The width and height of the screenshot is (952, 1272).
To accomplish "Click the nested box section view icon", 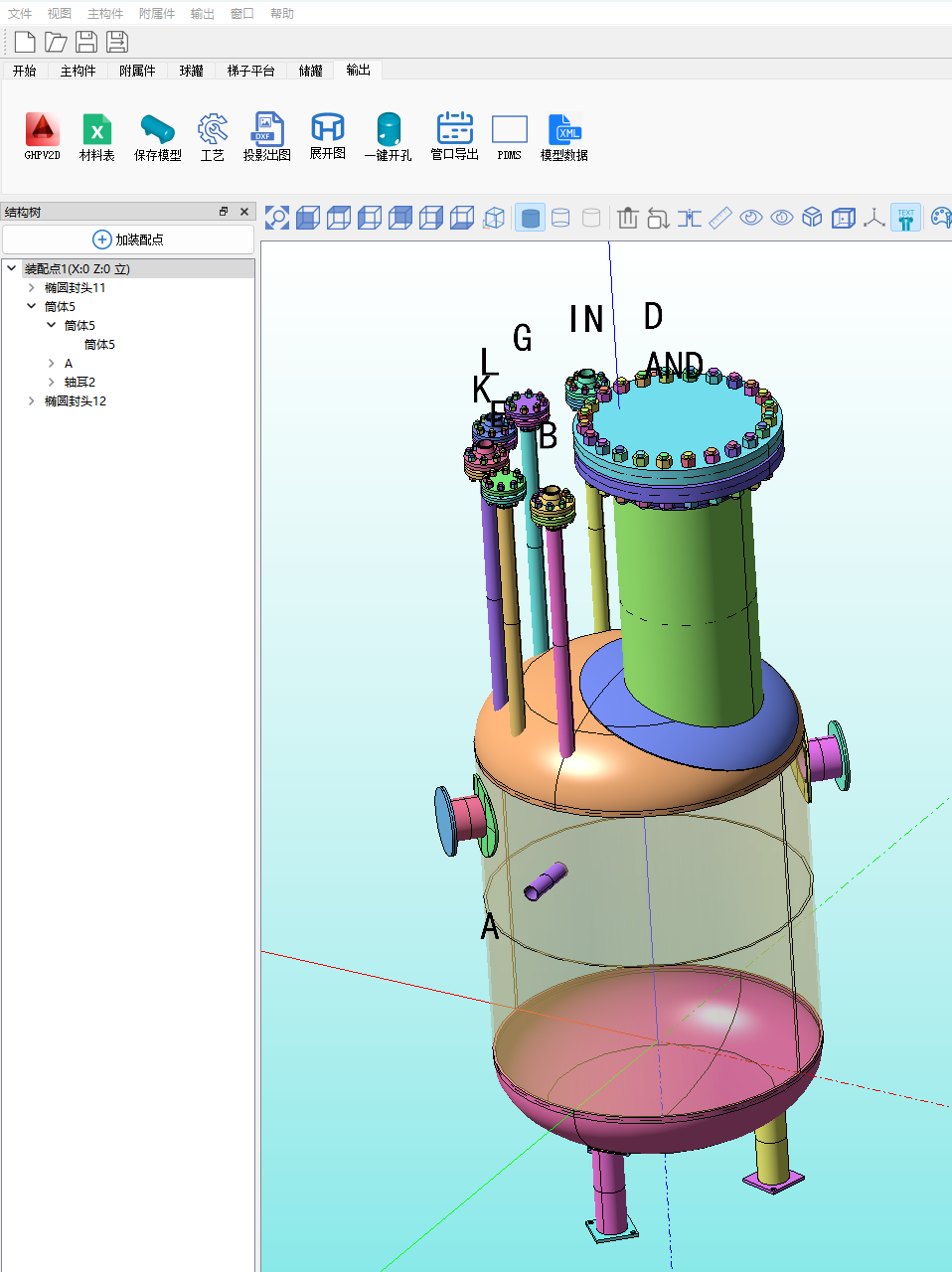I will pyautogui.click(x=843, y=218).
